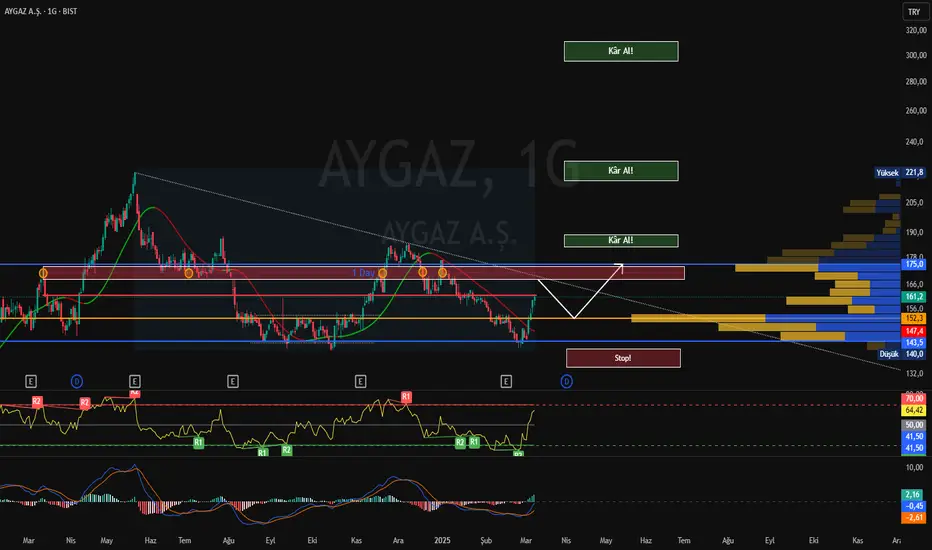Click the 300,00 price axis label
Screen dimensions: 932x550
[x=916, y=55]
